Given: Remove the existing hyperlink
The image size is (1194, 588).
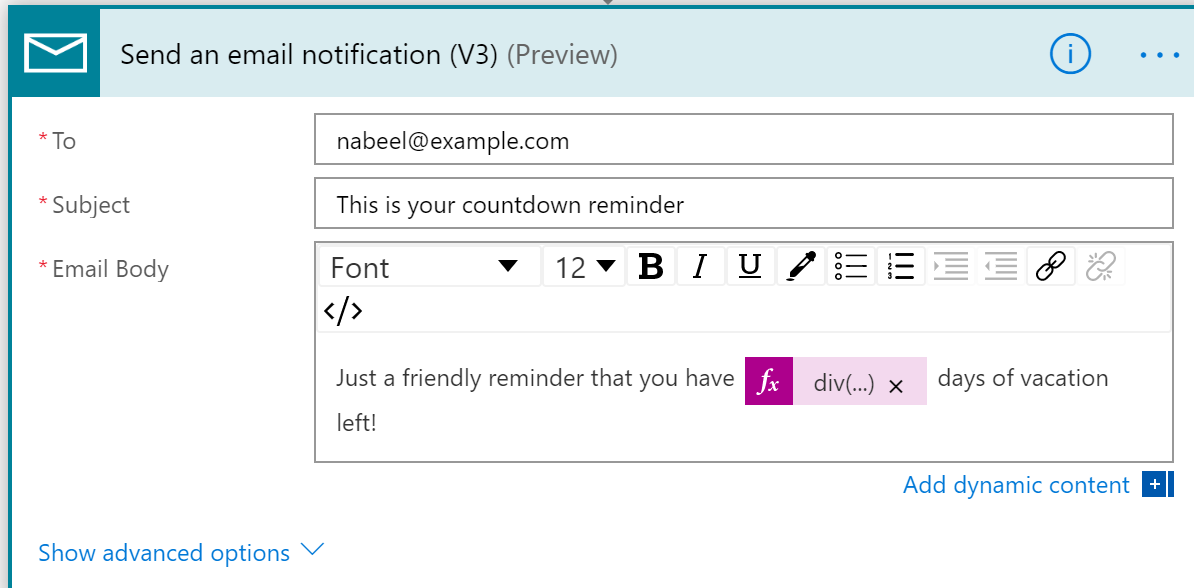Looking at the screenshot, I should (1098, 266).
